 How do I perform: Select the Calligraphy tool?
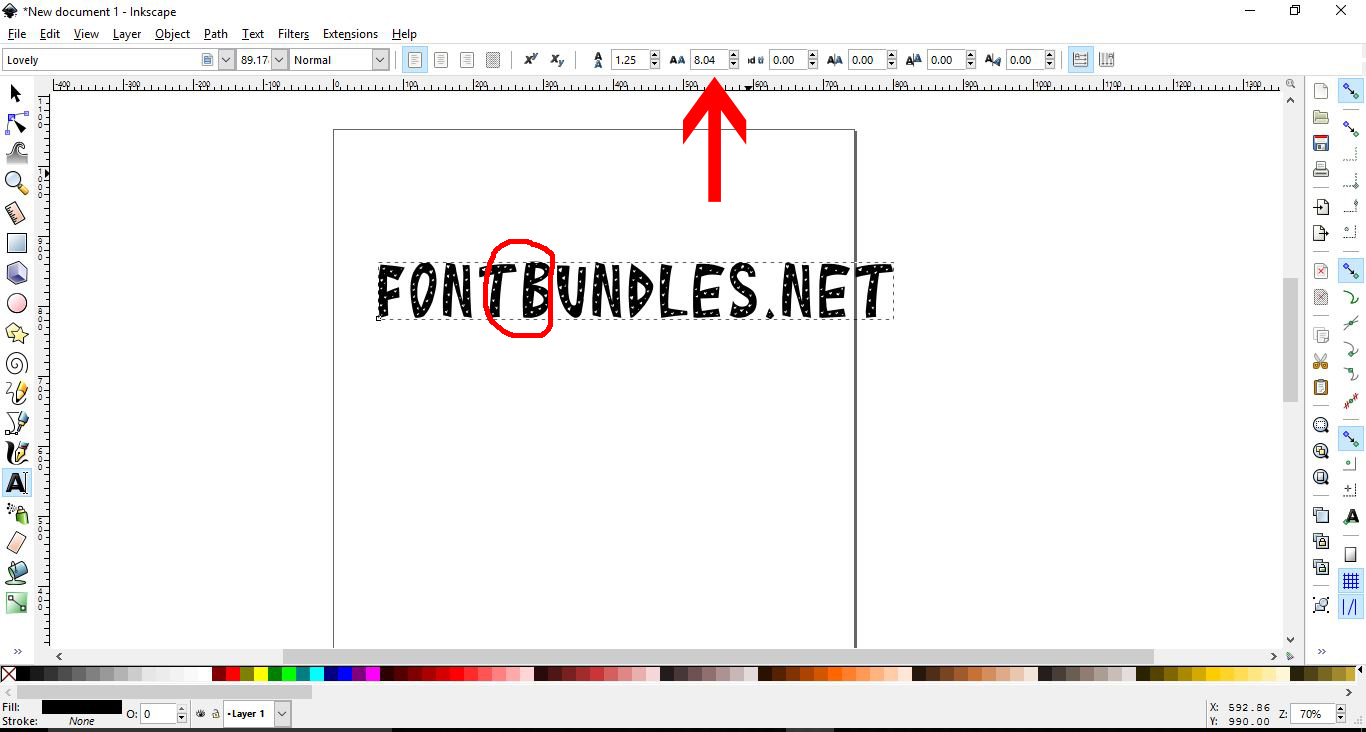[16, 453]
